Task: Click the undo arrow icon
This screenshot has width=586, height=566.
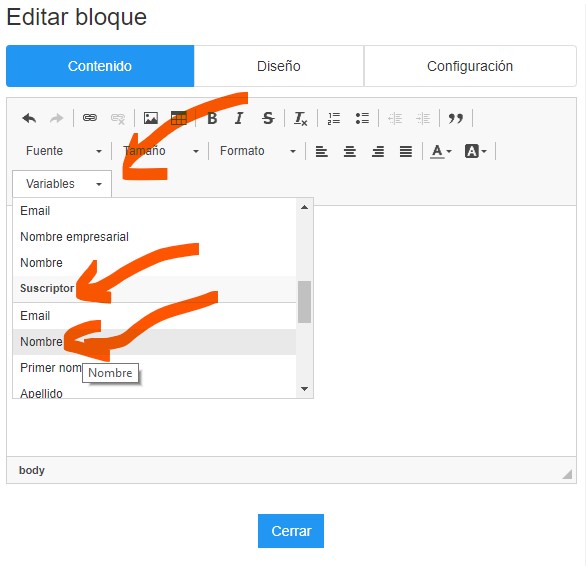Action: tap(29, 119)
